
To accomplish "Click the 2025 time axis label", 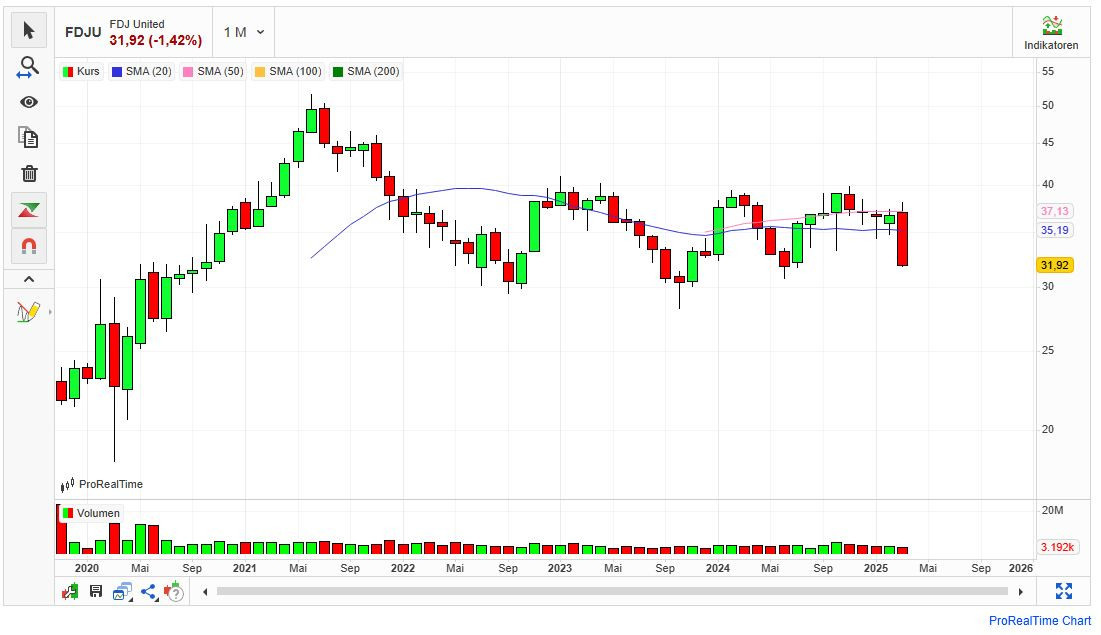I will [x=876, y=568].
